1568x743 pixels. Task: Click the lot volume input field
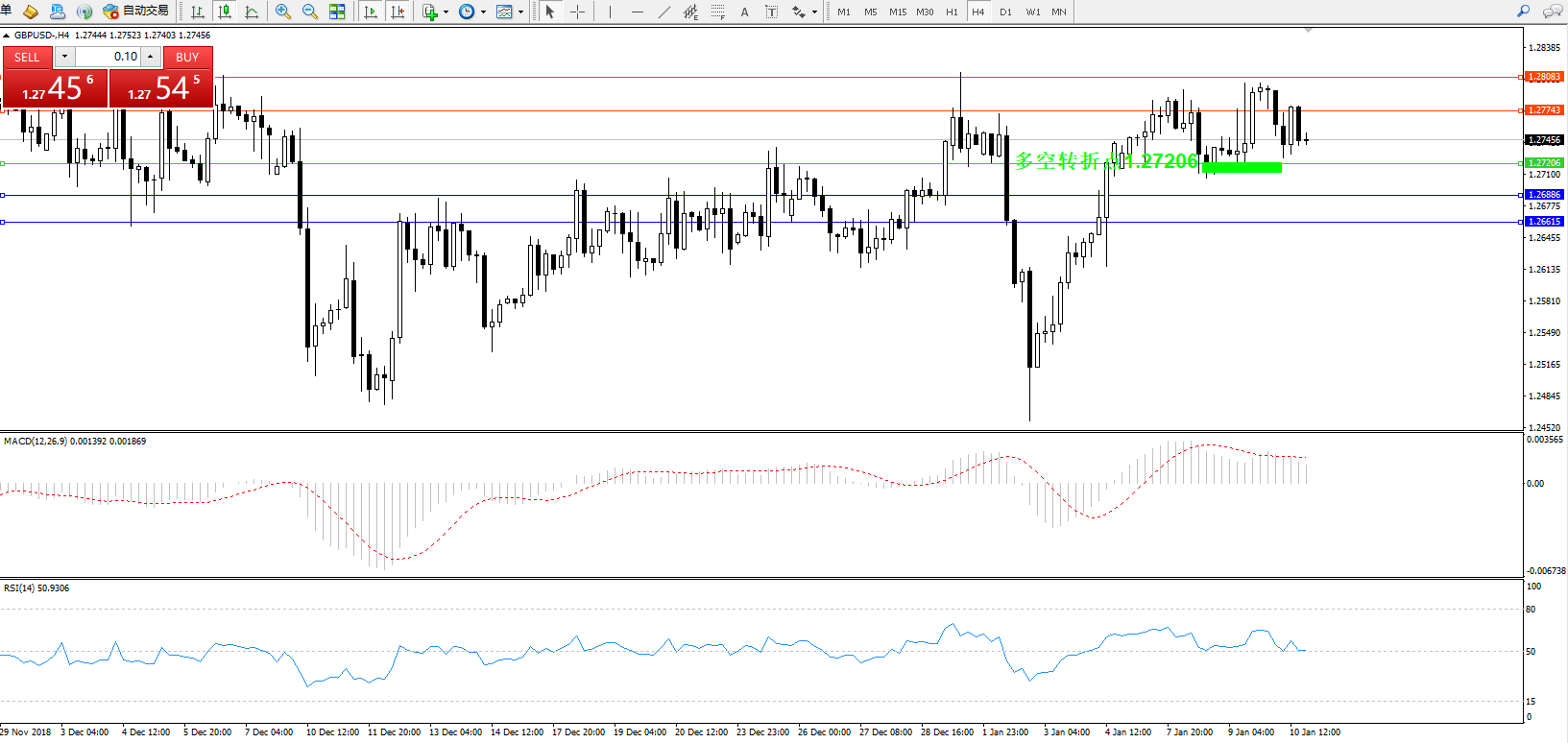[108, 57]
